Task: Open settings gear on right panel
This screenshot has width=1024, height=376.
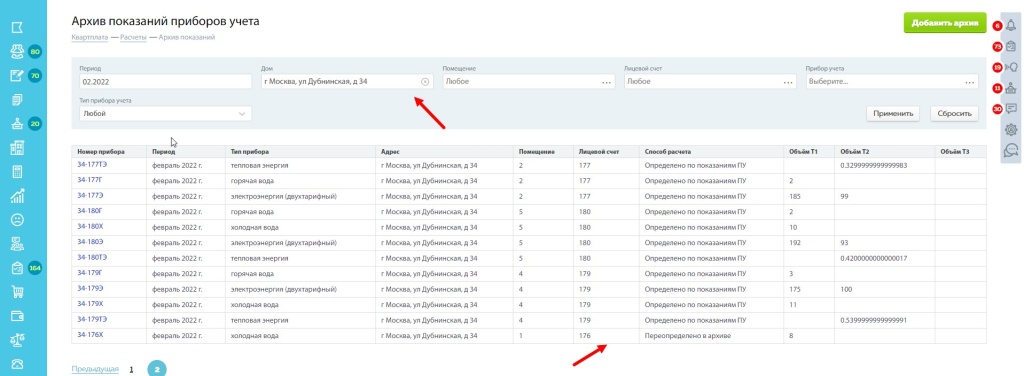Action: click(1011, 129)
